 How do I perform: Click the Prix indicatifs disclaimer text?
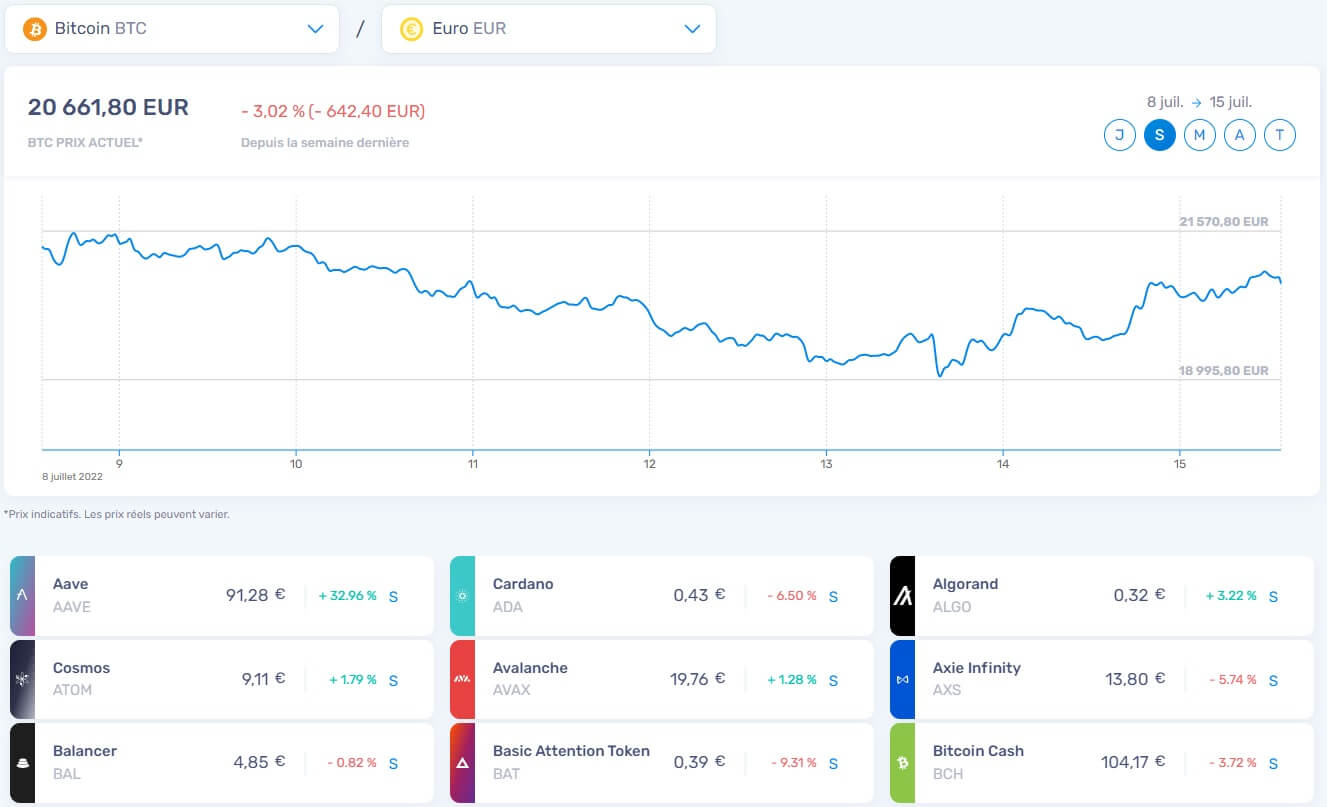point(117,515)
